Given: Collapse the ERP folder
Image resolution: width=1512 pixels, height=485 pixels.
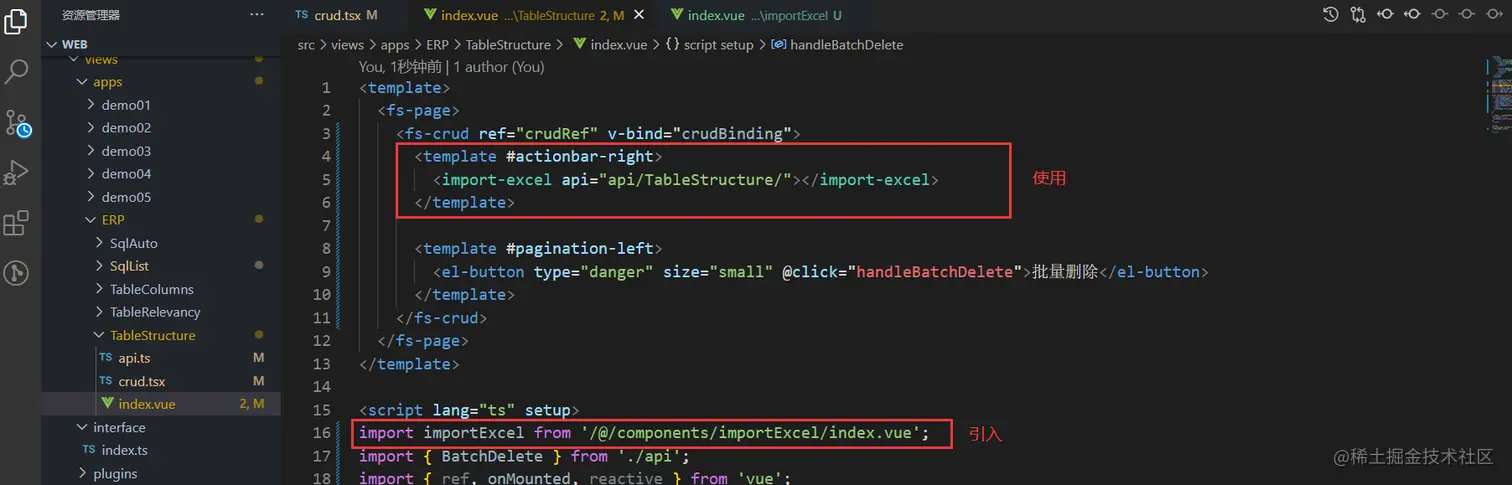Looking at the screenshot, I should point(91,220).
